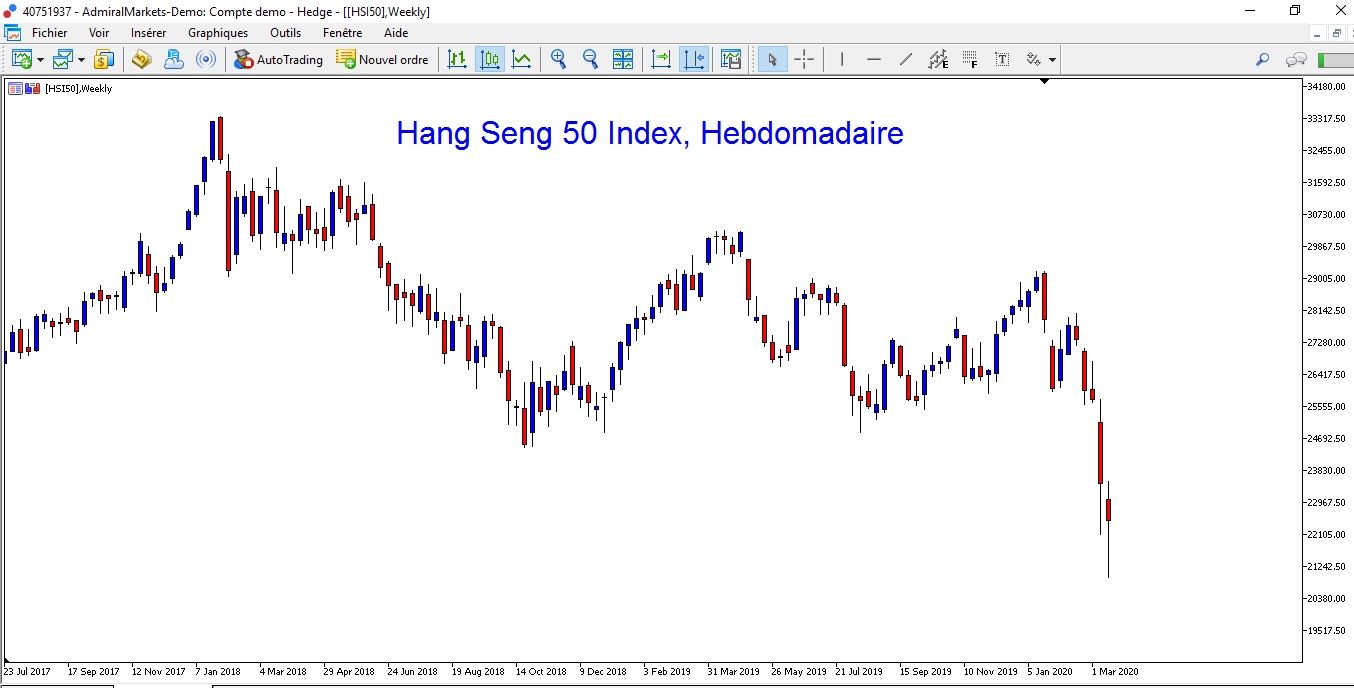Screen dimensions: 1354x688
Task: Open the Aide menu
Action: [396, 33]
